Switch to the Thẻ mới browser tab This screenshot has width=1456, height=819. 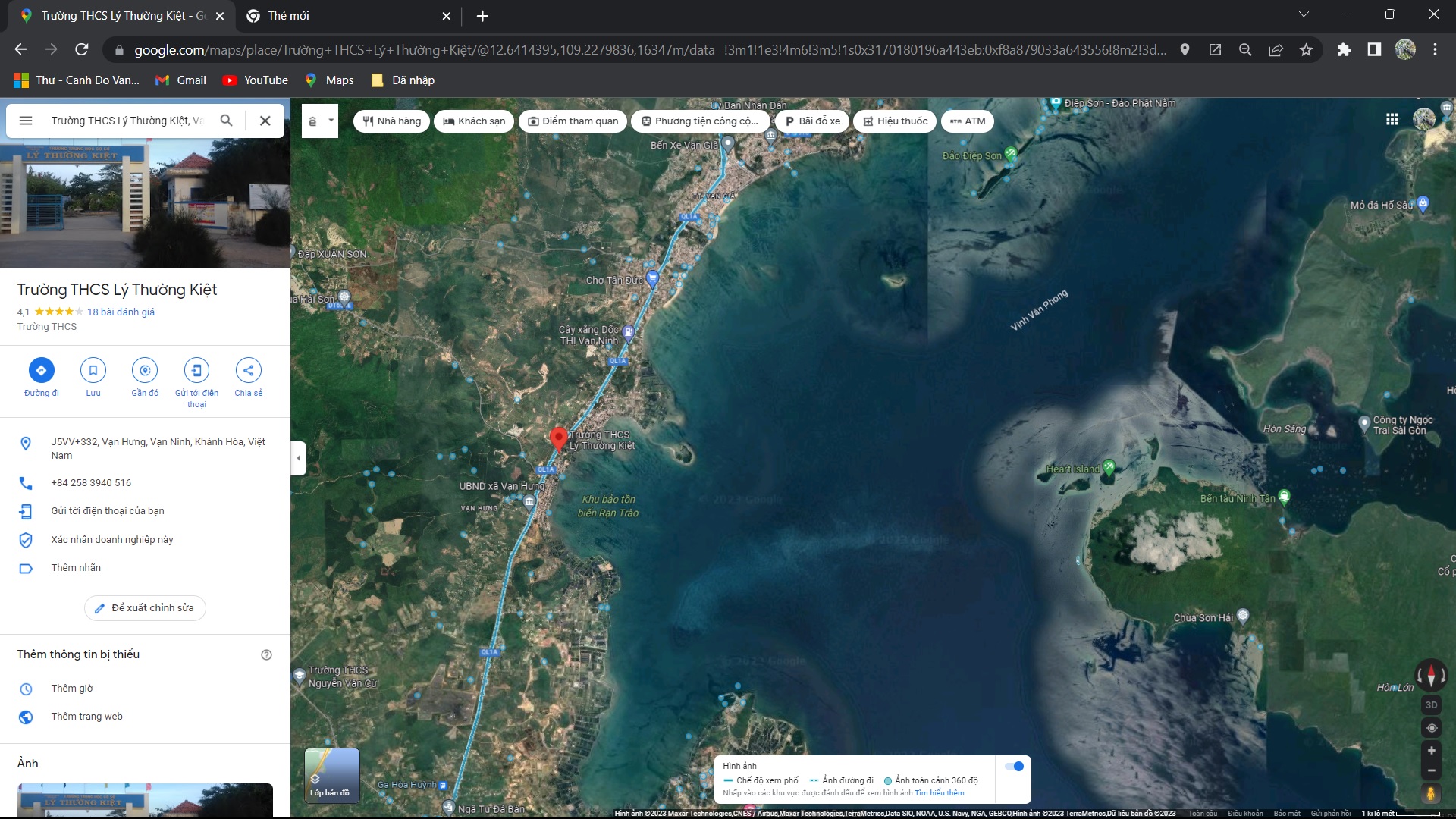(288, 16)
